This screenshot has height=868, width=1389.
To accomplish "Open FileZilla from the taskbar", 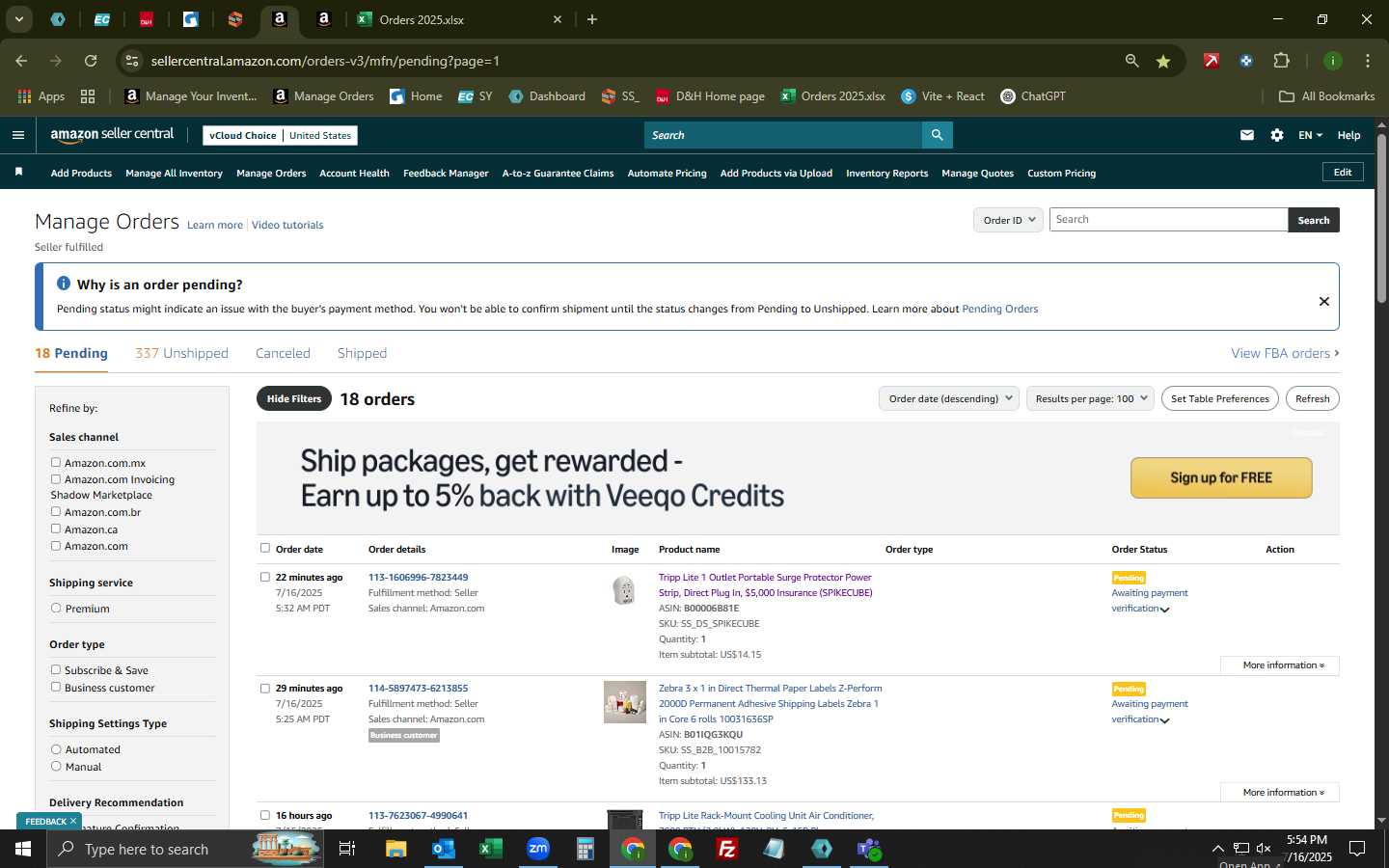I will coord(727,849).
